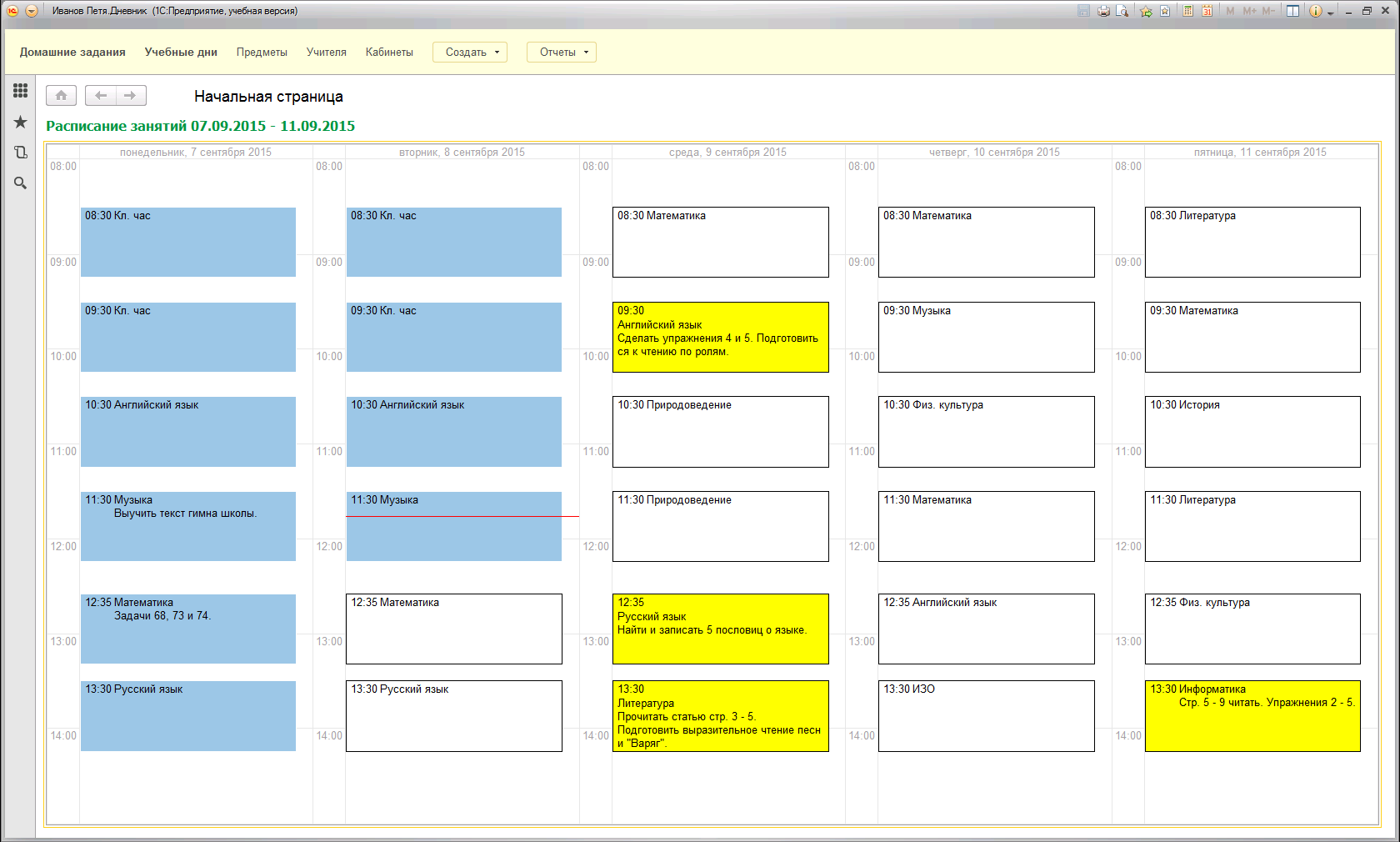The width and height of the screenshot is (1400, 842).
Task: Open Кабинеты section
Action: click(x=389, y=52)
